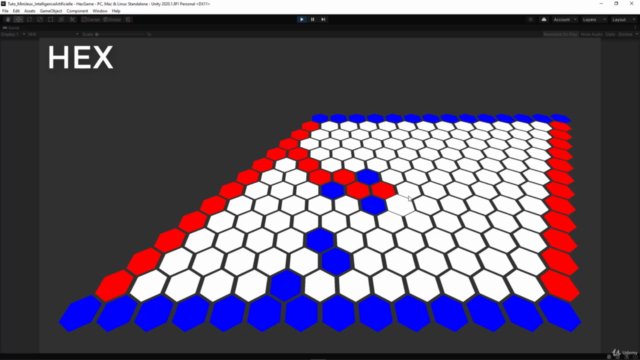This screenshot has width=640, height=360.
Task: Restore down the Unity editor window
Action: coord(616,4)
